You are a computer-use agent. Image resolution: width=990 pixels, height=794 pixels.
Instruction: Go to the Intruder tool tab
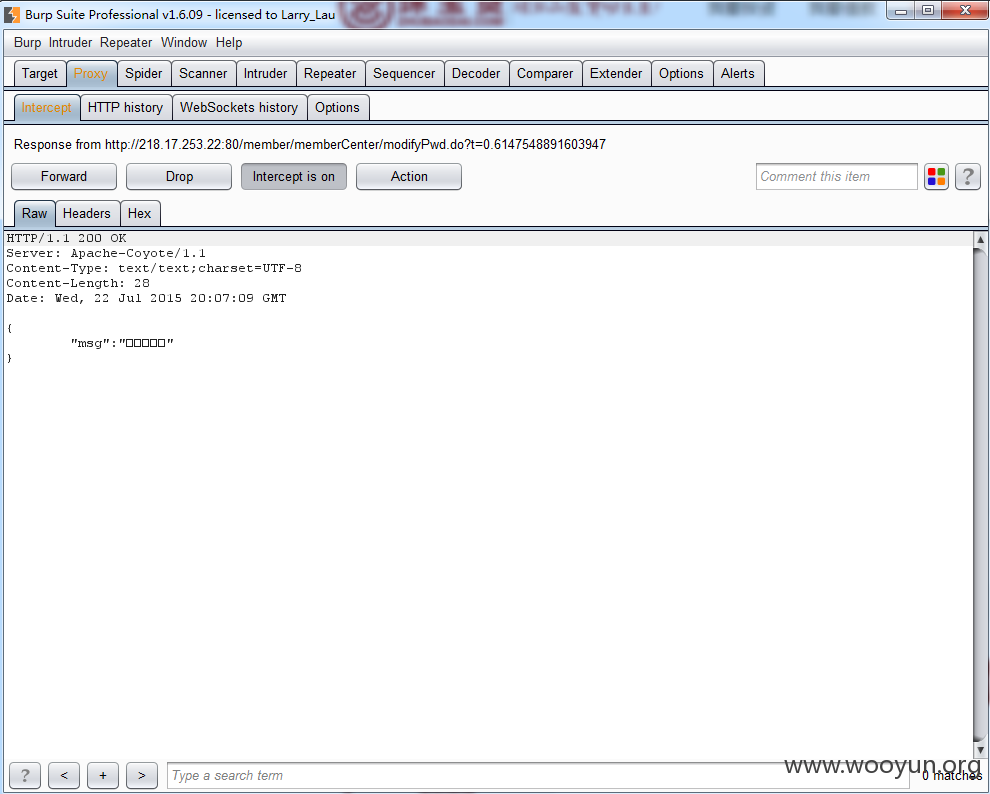[x=265, y=73]
